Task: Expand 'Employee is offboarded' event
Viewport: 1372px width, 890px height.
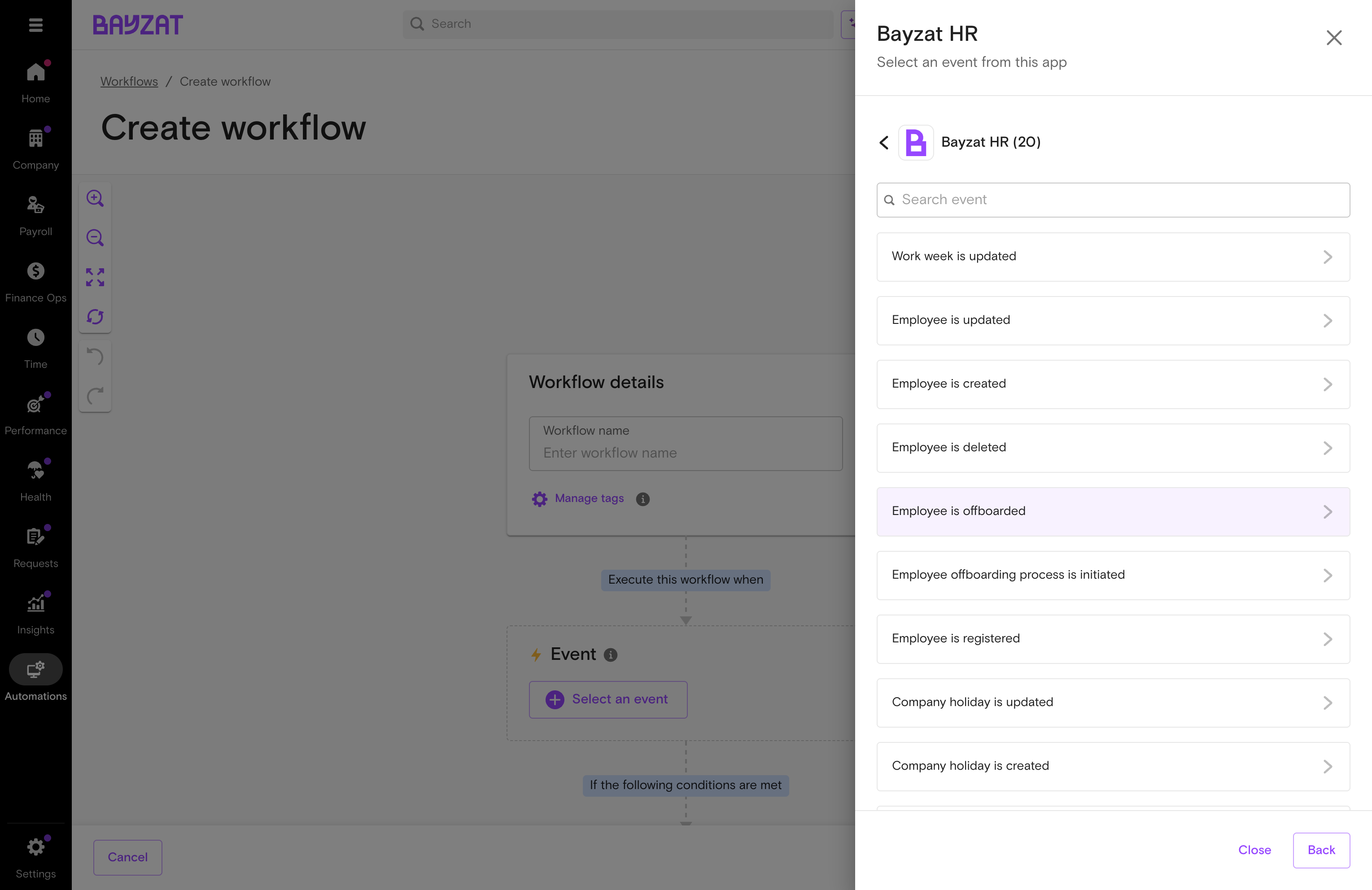Action: click(1113, 511)
